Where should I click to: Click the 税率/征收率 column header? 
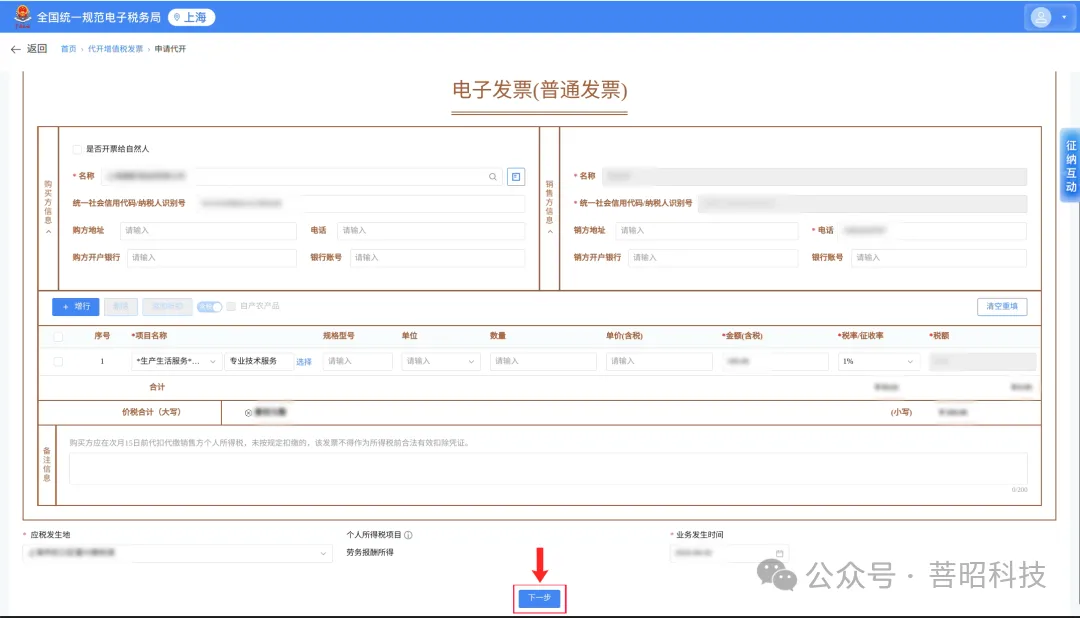coord(862,336)
